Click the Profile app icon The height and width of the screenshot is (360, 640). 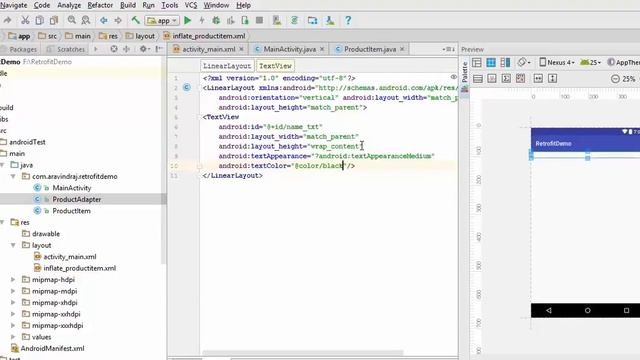pyautogui.click(x=231, y=20)
